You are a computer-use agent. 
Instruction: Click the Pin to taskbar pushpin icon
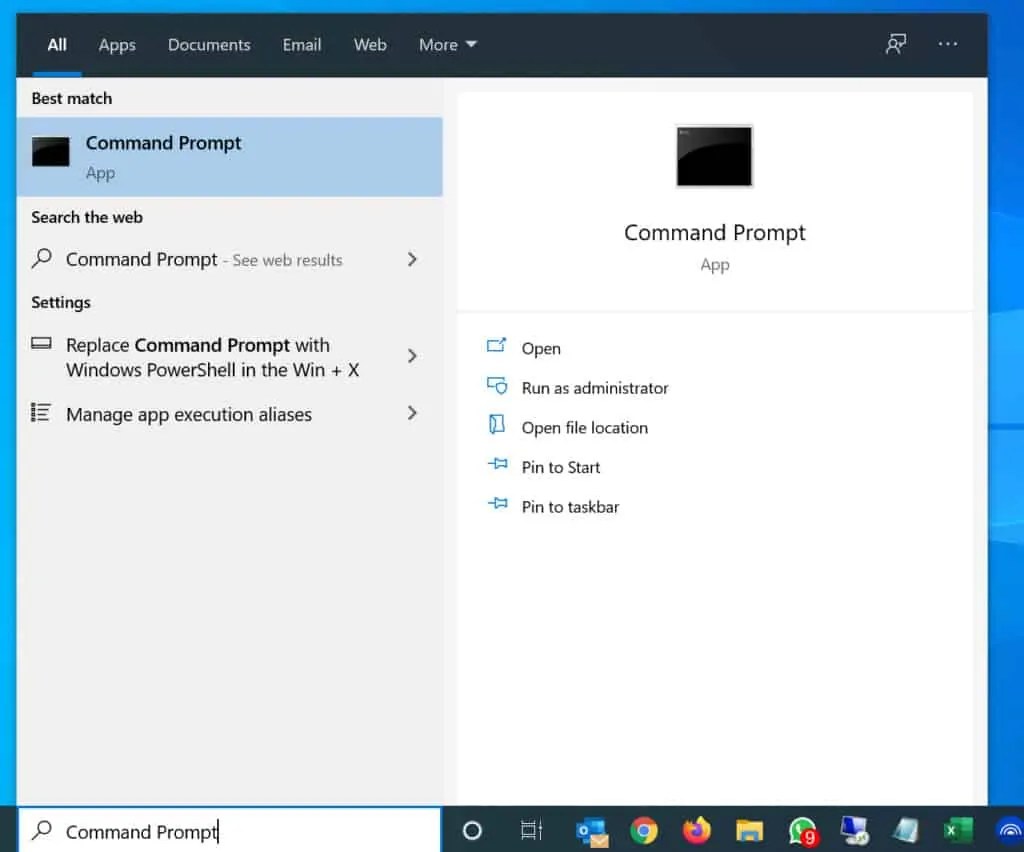498,505
